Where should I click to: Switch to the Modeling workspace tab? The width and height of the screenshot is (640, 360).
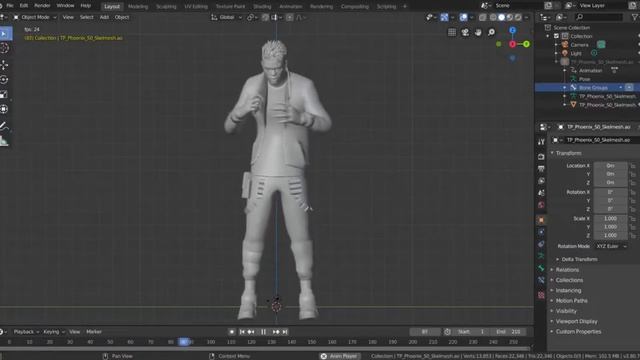[x=138, y=7]
